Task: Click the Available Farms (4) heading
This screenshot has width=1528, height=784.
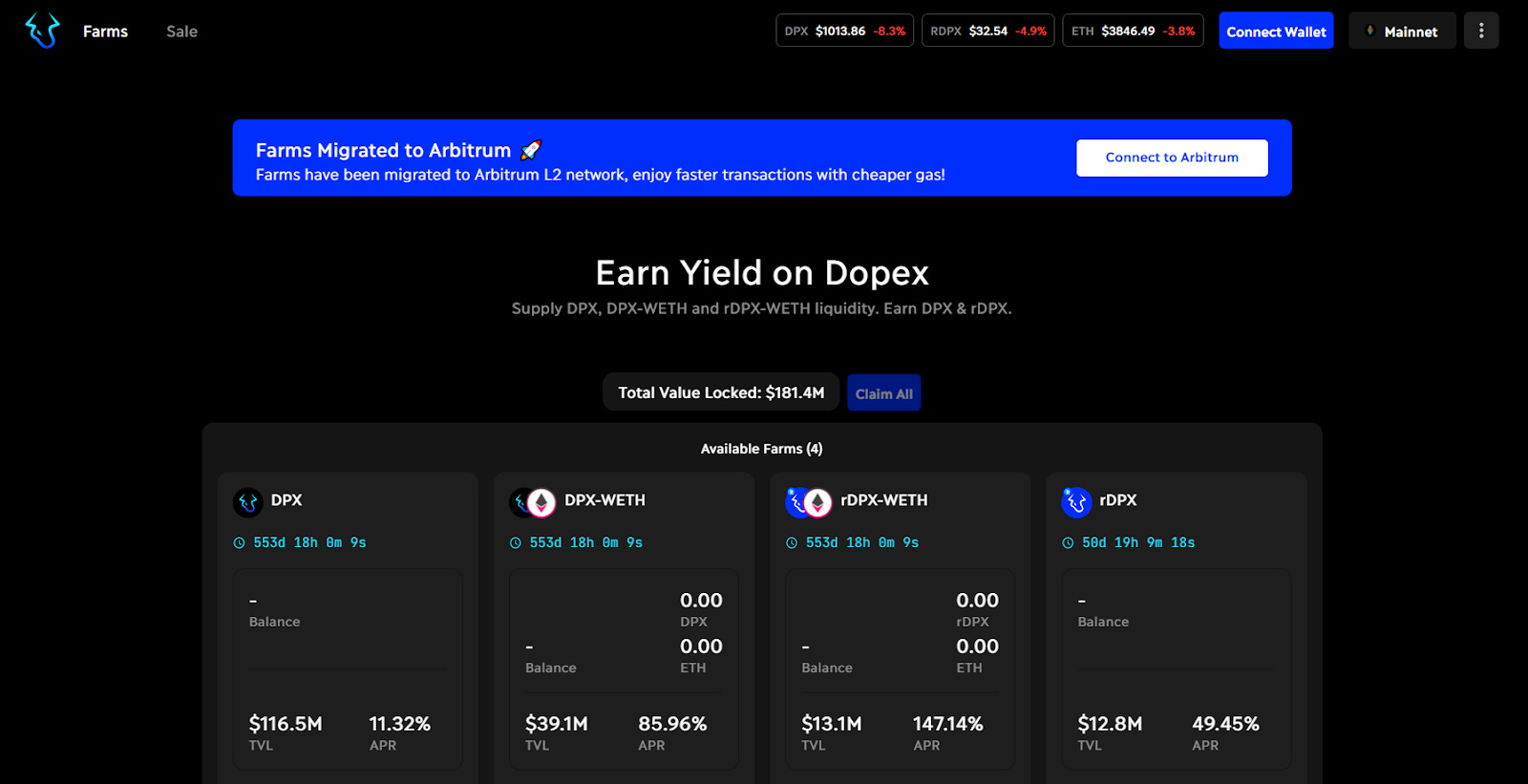Action: 762,449
